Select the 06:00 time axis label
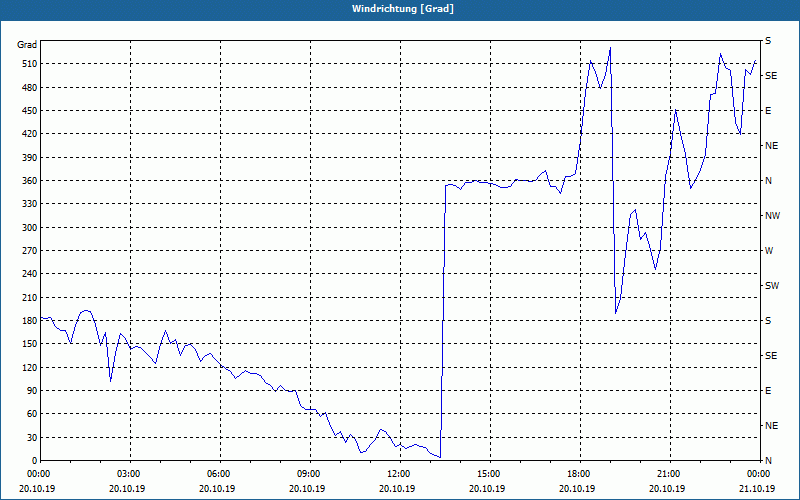The image size is (800, 500). pos(217,474)
